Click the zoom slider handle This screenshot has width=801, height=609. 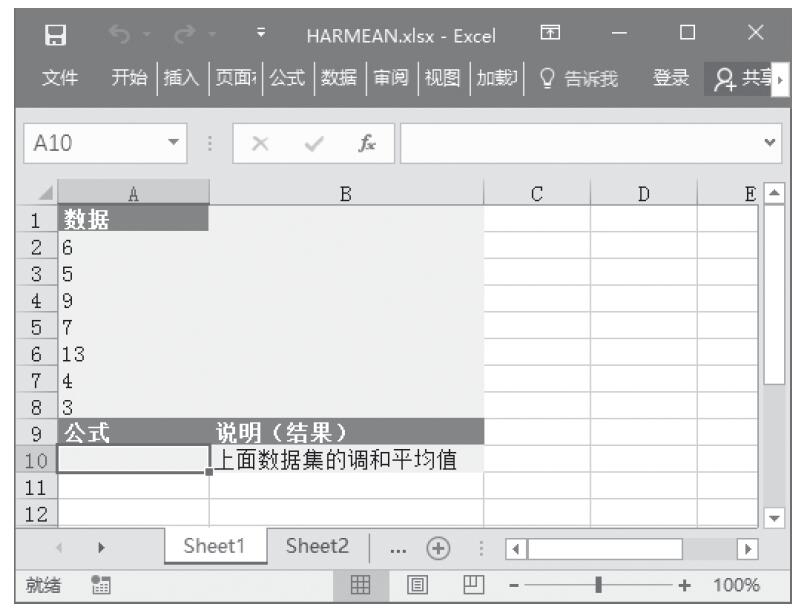tap(599, 586)
